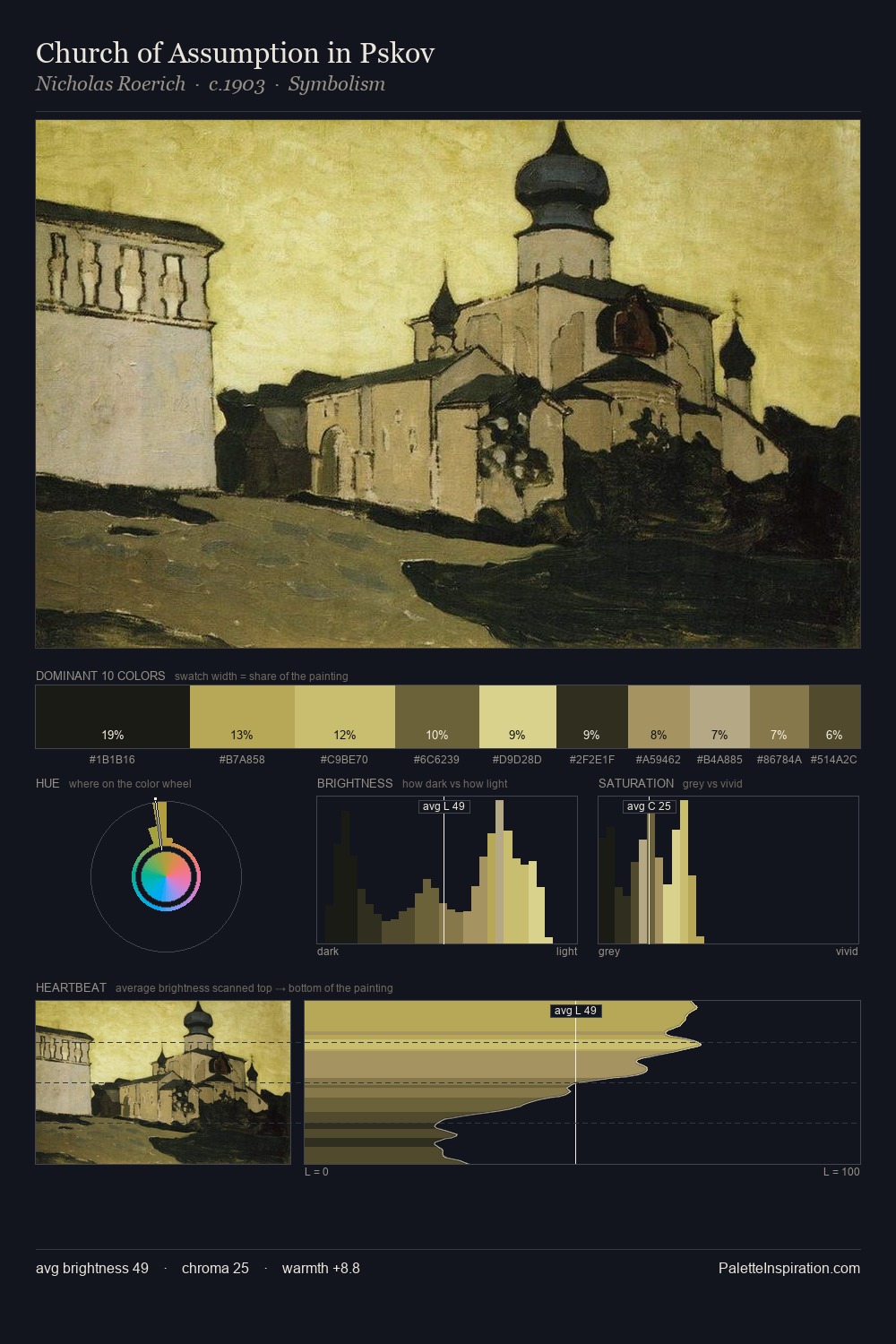Click 'where on the color wheel' caption
The width and height of the screenshot is (896, 1344).
pyautogui.click(x=130, y=784)
